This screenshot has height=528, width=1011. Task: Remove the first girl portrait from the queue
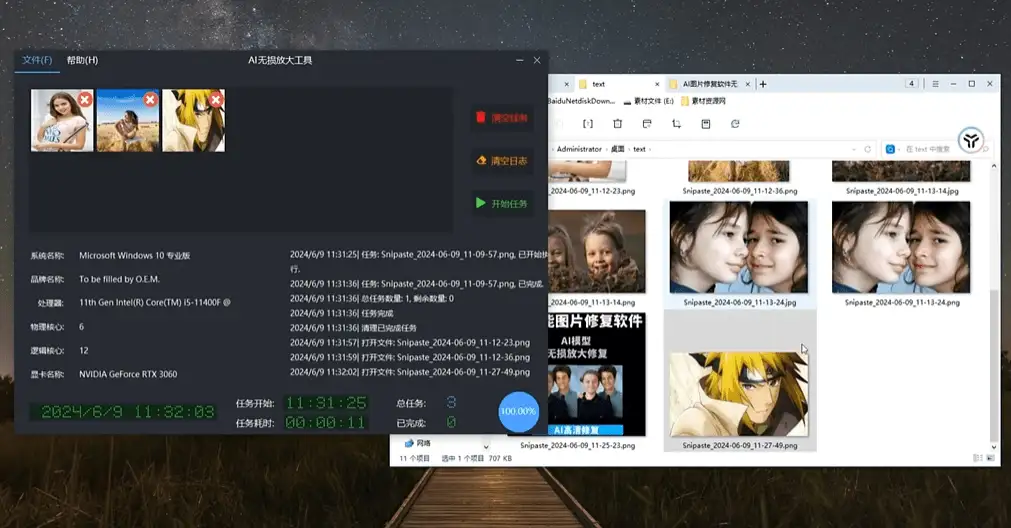(x=85, y=100)
